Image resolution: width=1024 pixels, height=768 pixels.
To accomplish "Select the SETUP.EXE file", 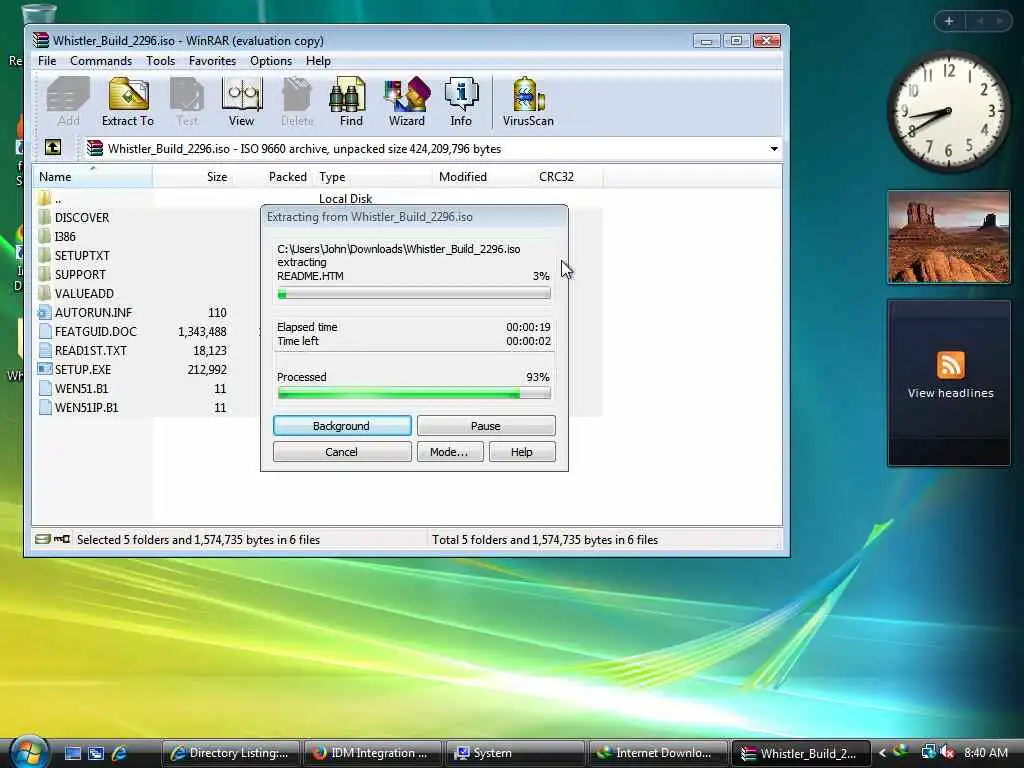I will coord(82,369).
